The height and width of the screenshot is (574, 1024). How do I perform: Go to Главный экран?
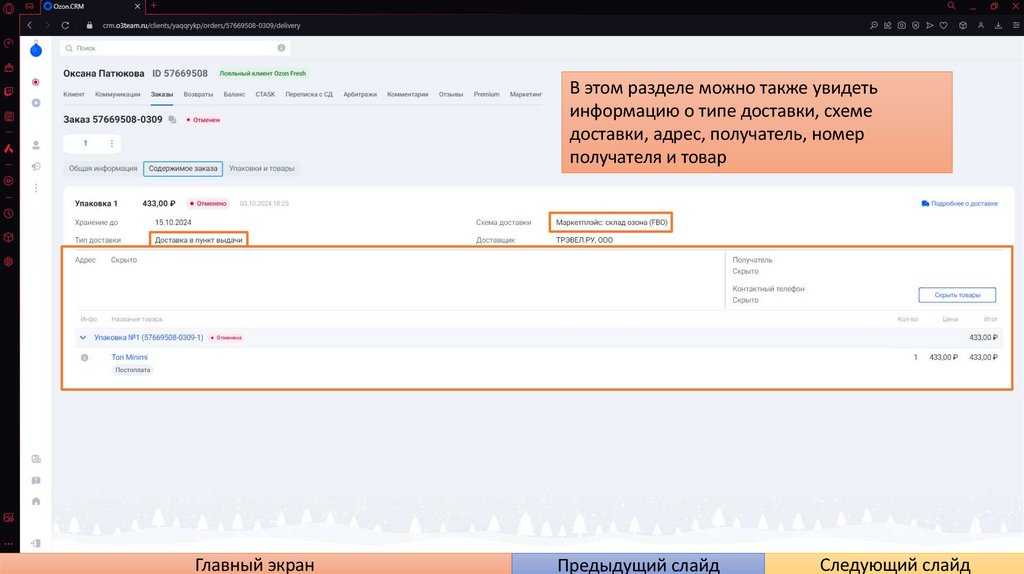tap(255, 564)
